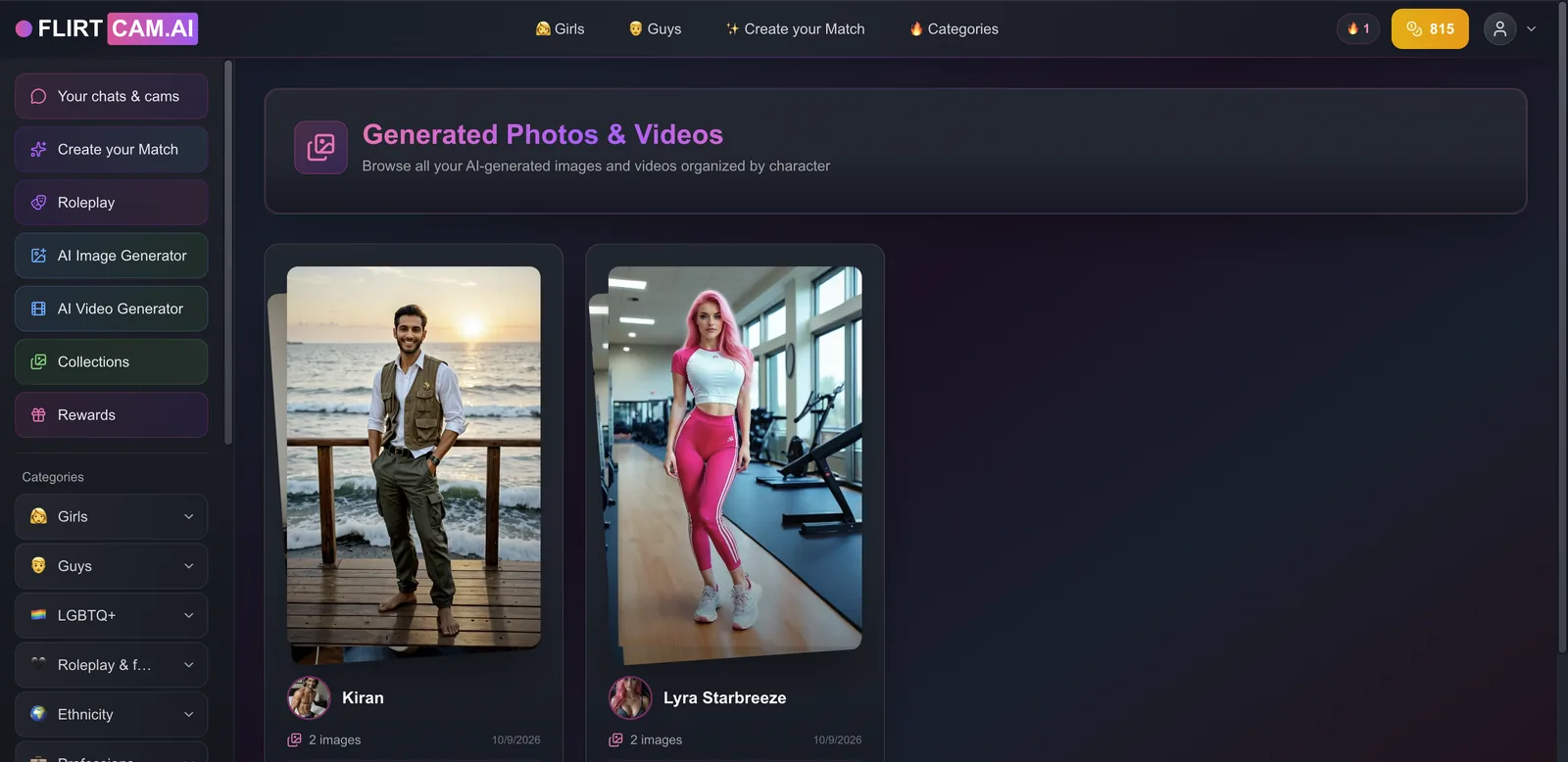
Task: Click the Kiran character name
Action: (363, 697)
